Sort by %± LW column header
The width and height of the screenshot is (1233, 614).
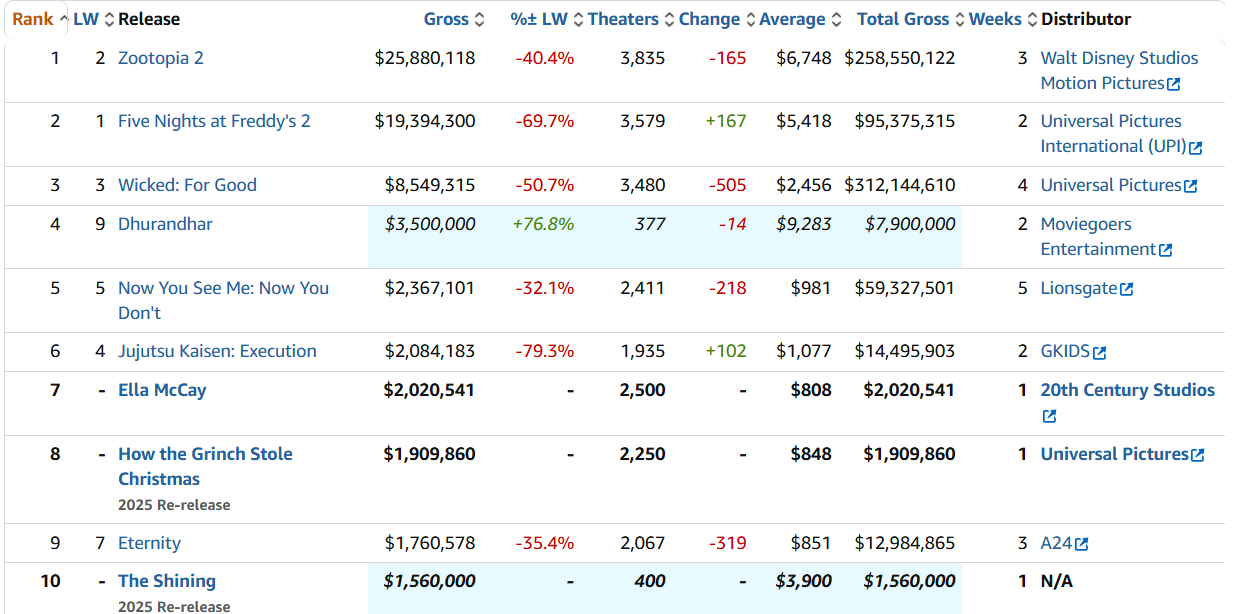click(538, 19)
